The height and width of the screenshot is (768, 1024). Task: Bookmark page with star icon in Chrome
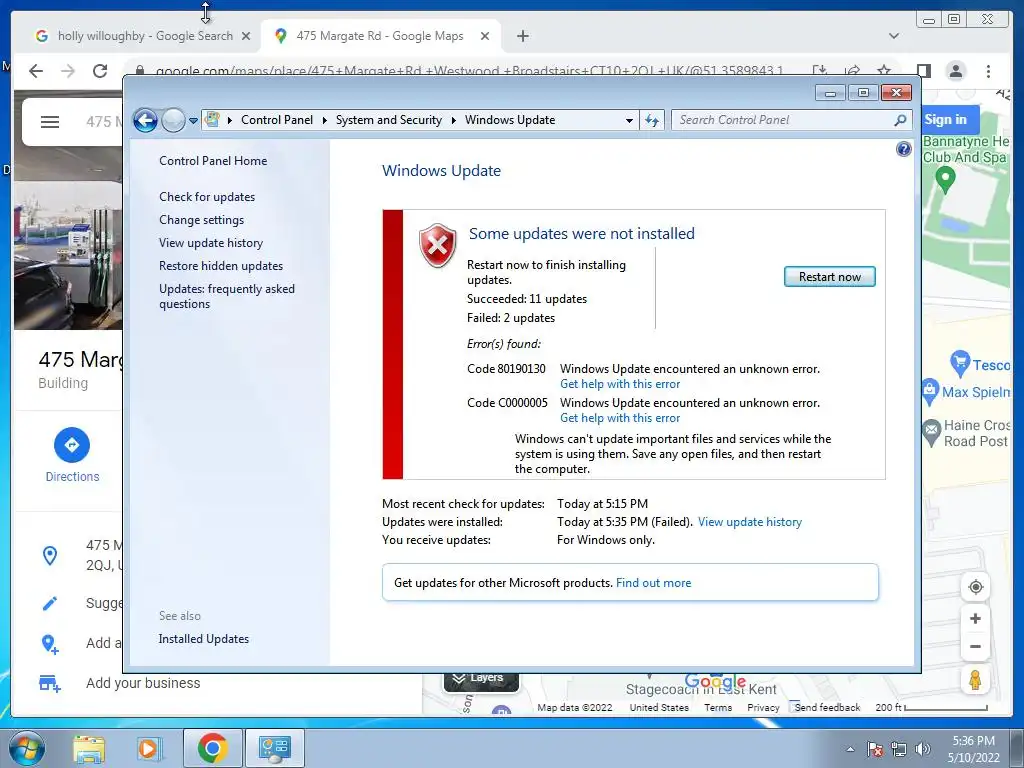(x=884, y=70)
